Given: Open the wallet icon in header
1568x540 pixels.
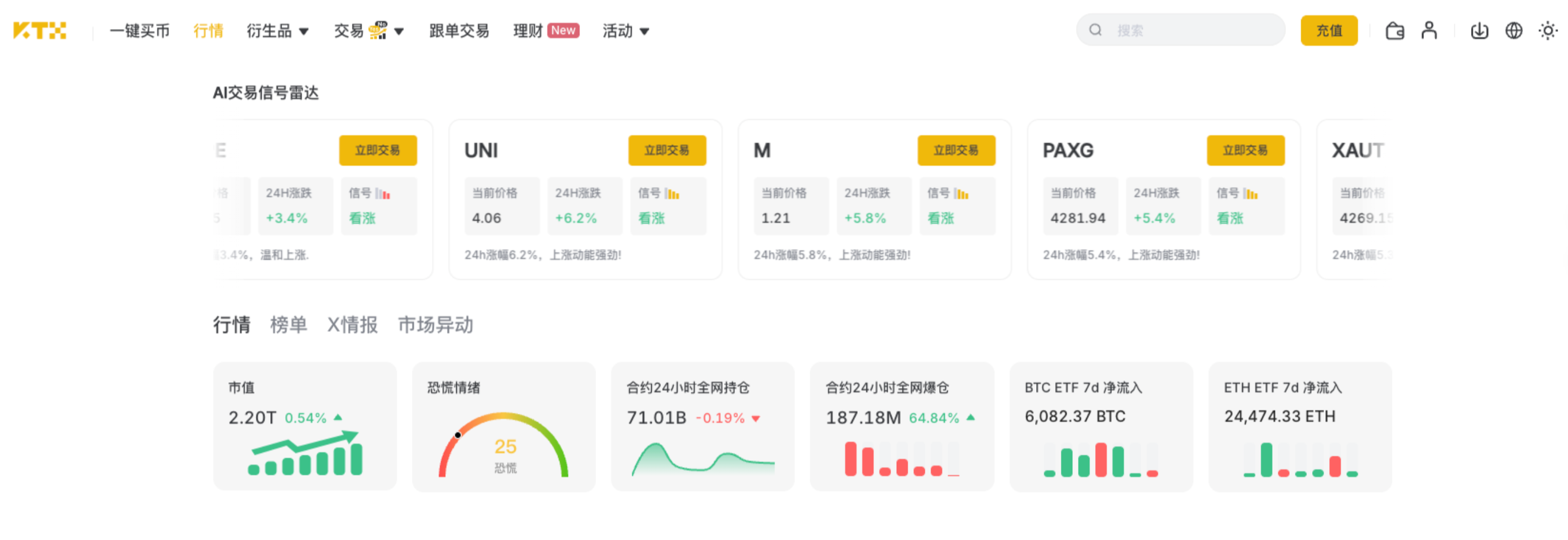Looking at the screenshot, I should 1395,30.
